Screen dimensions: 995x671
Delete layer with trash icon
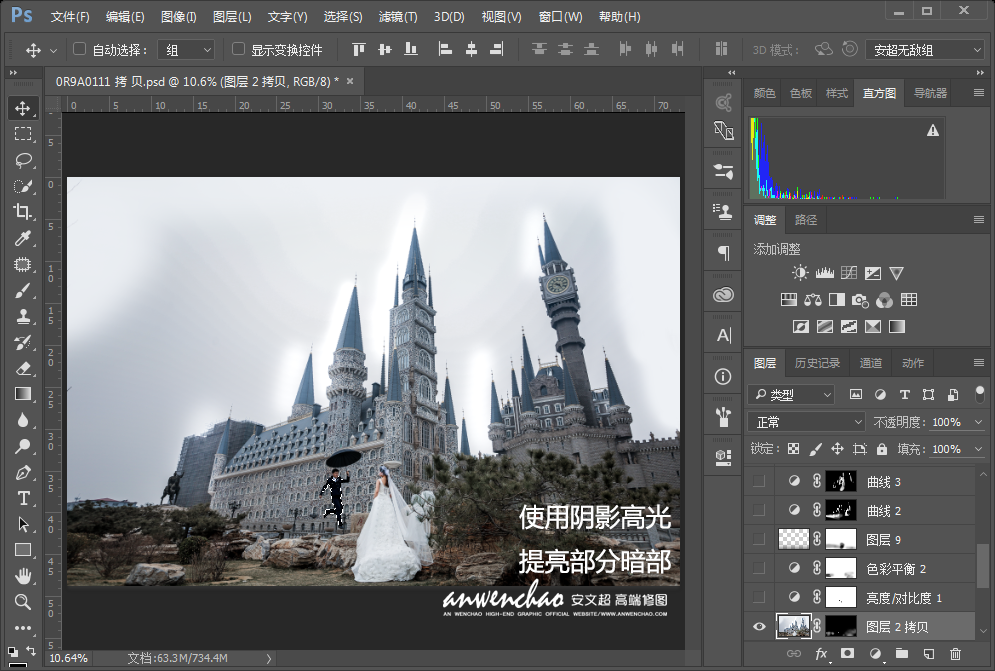(x=955, y=653)
